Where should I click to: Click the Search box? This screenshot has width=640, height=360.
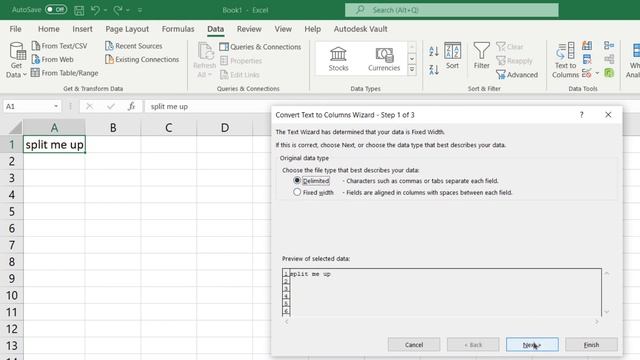point(451,10)
